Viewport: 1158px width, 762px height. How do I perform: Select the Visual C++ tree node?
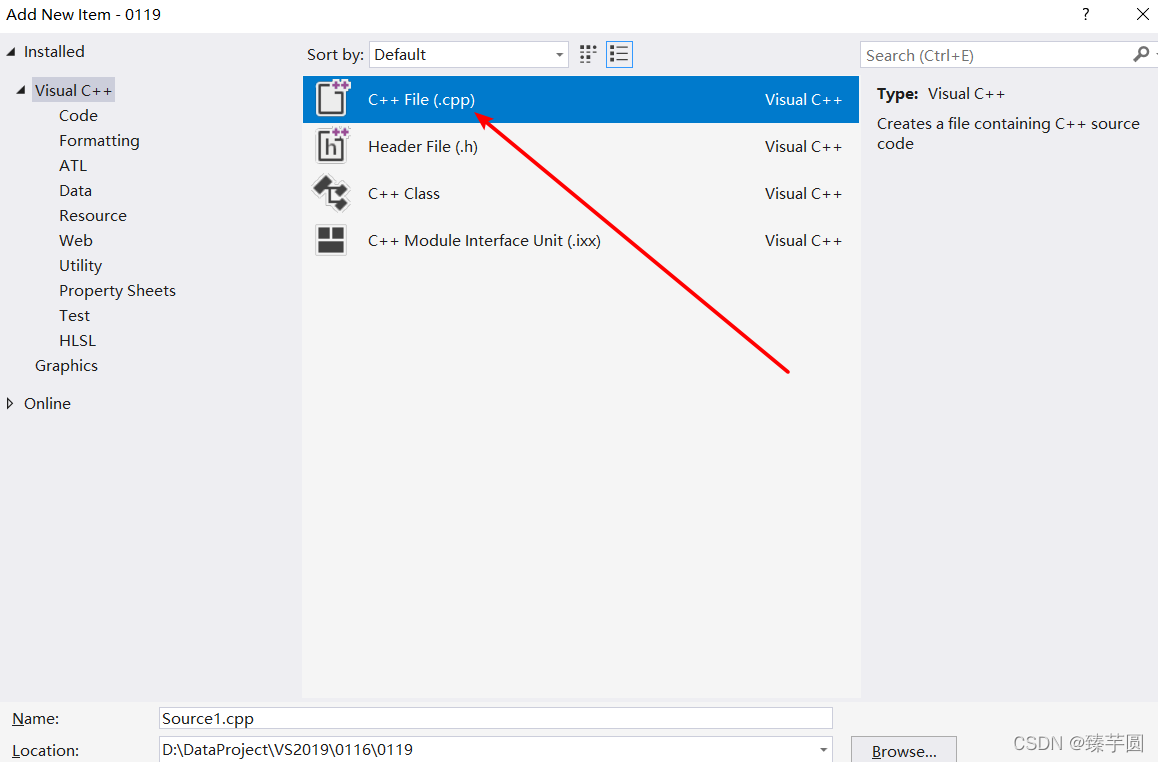(73, 89)
